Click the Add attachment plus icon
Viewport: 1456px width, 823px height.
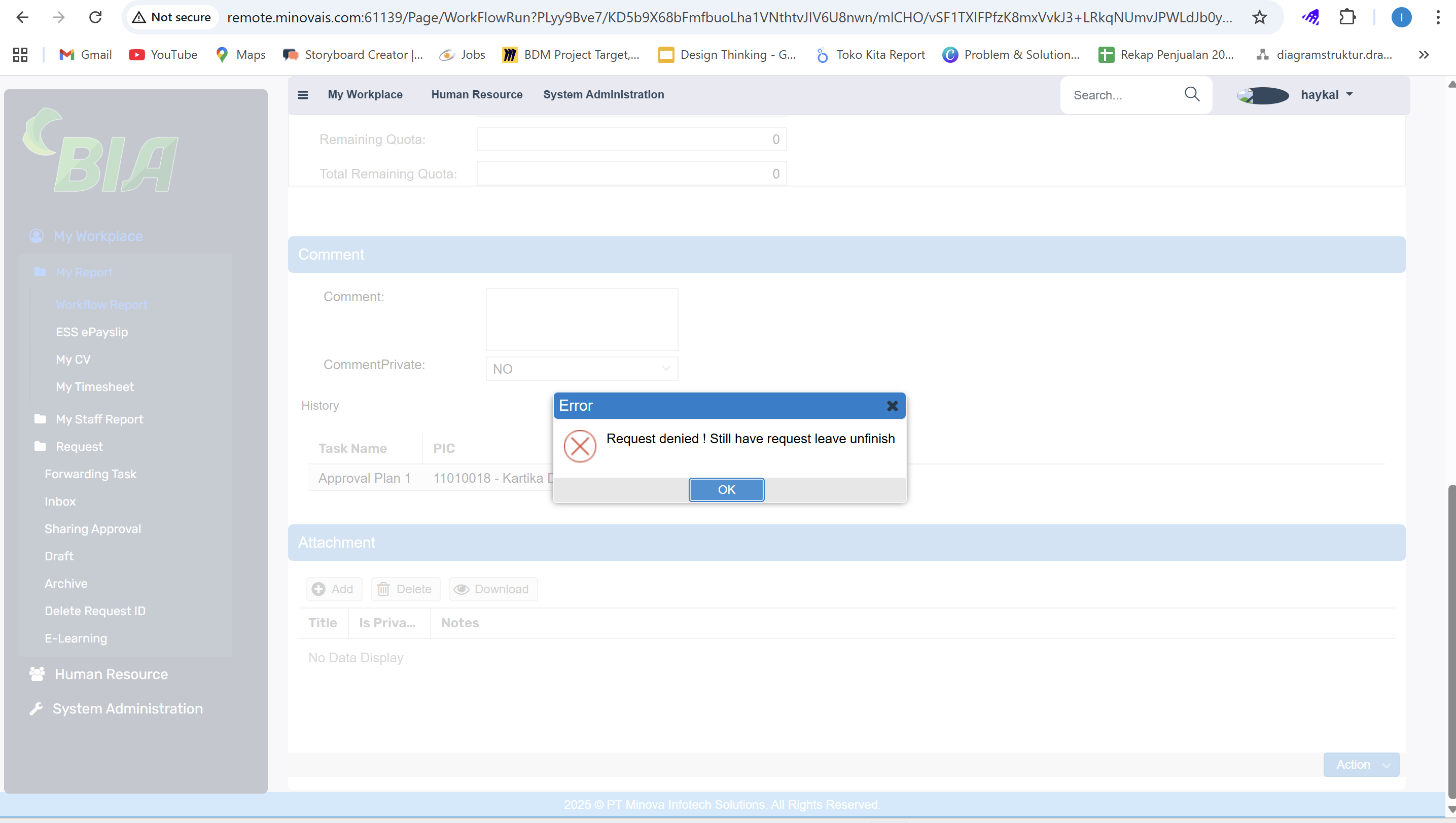pyautogui.click(x=319, y=589)
